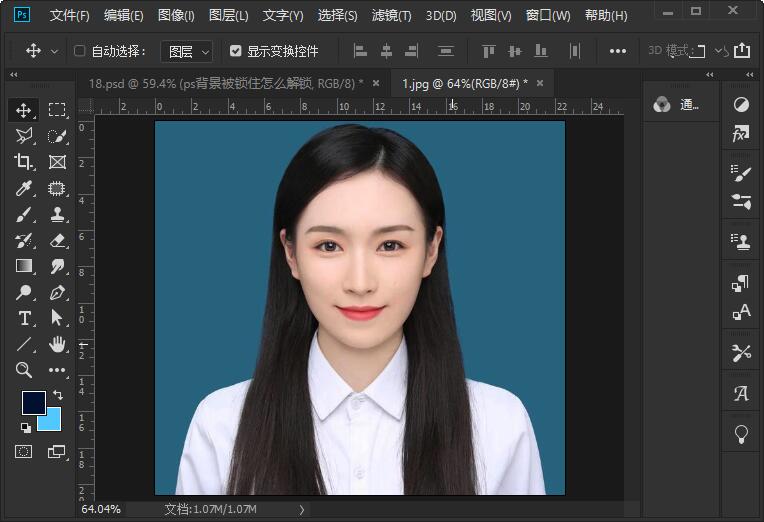The height and width of the screenshot is (522, 764).
Task: Select the Move tool in the toolbox
Action: point(23,110)
